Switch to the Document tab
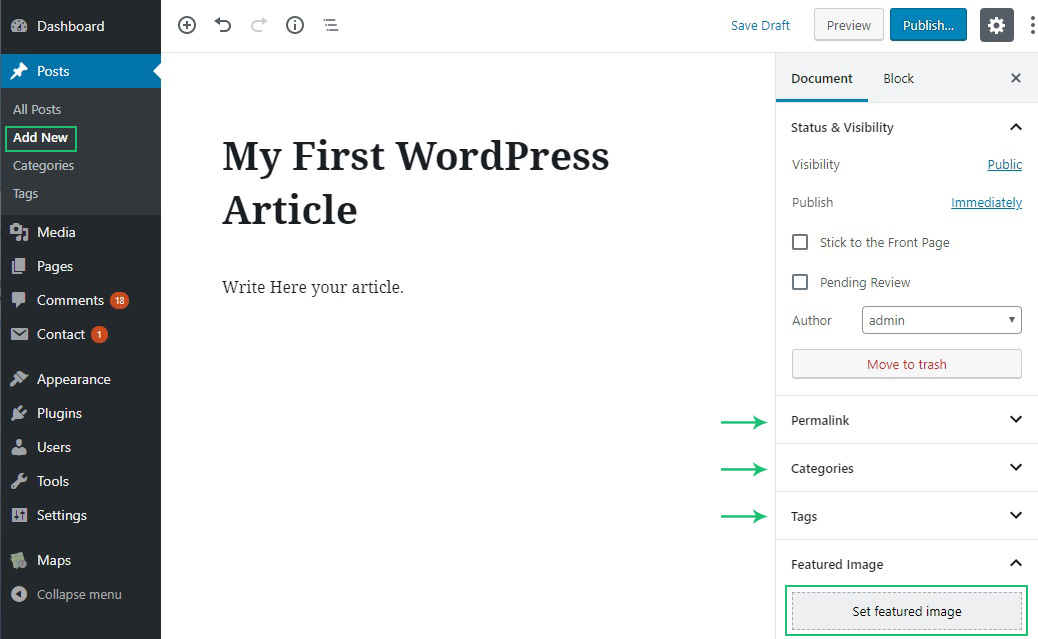The width and height of the screenshot is (1038, 639). pyautogui.click(x=822, y=78)
